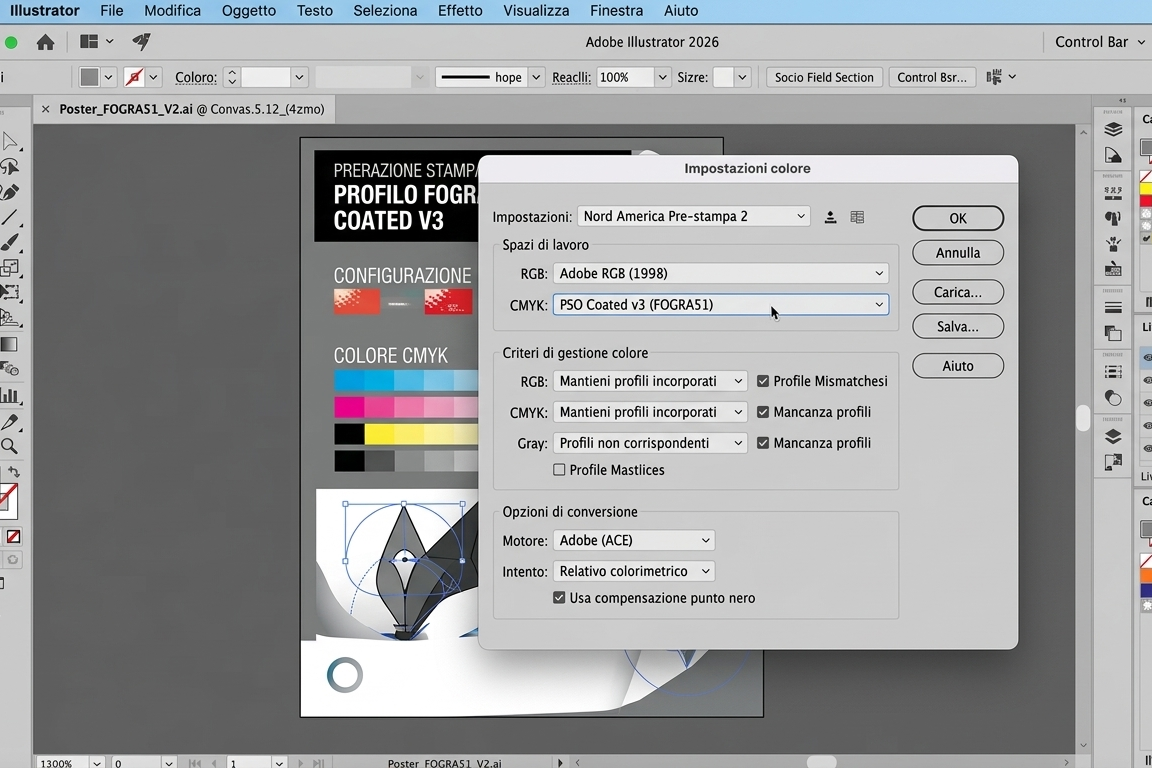The height and width of the screenshot is (768, 1152).
Task: Open the Layers panel icon in the dock
Action: coord(1113,130)
